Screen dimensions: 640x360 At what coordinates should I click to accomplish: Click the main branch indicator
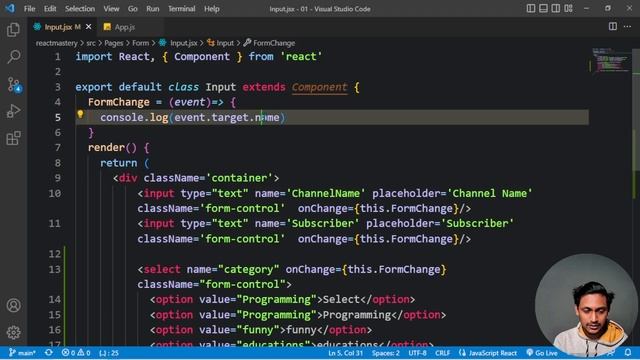pyautogui.click(x=22, y=353)
